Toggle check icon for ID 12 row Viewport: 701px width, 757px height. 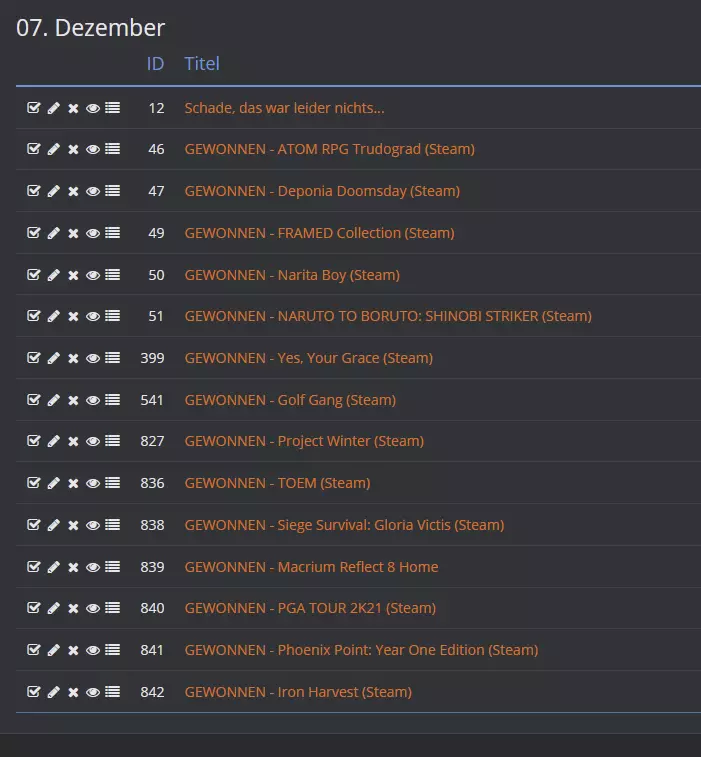click(x=33, y=107)
